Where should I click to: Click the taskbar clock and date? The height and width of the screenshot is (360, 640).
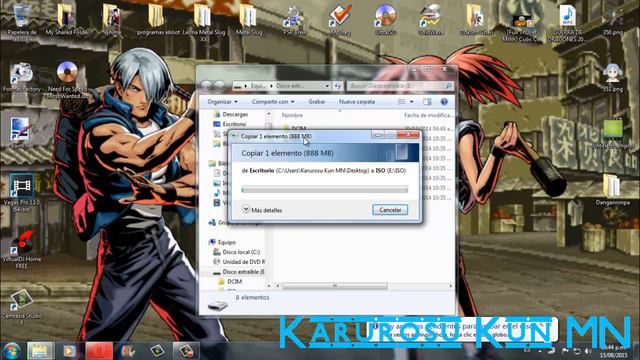pos(613,351)
